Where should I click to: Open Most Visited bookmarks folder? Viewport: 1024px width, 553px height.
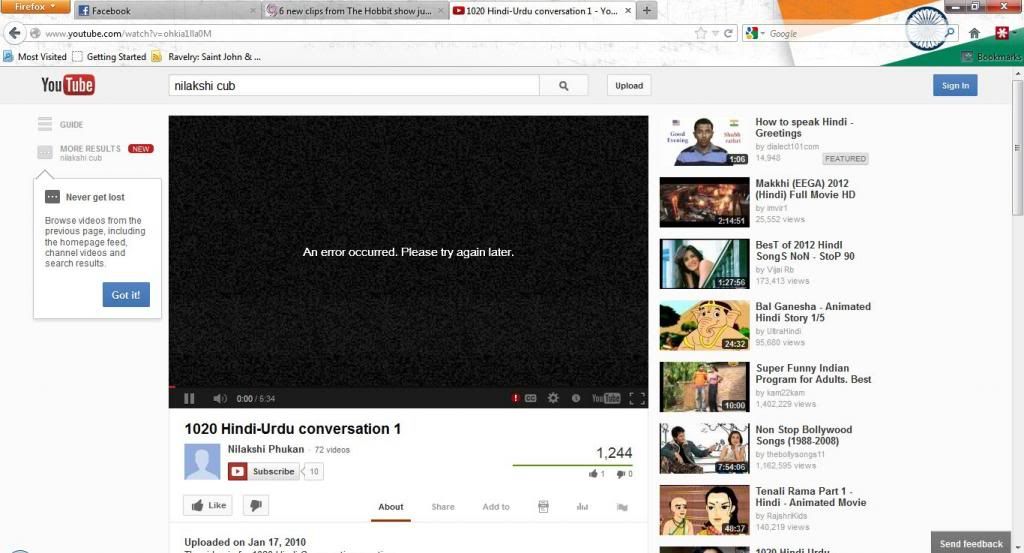[x=35, y=57]
